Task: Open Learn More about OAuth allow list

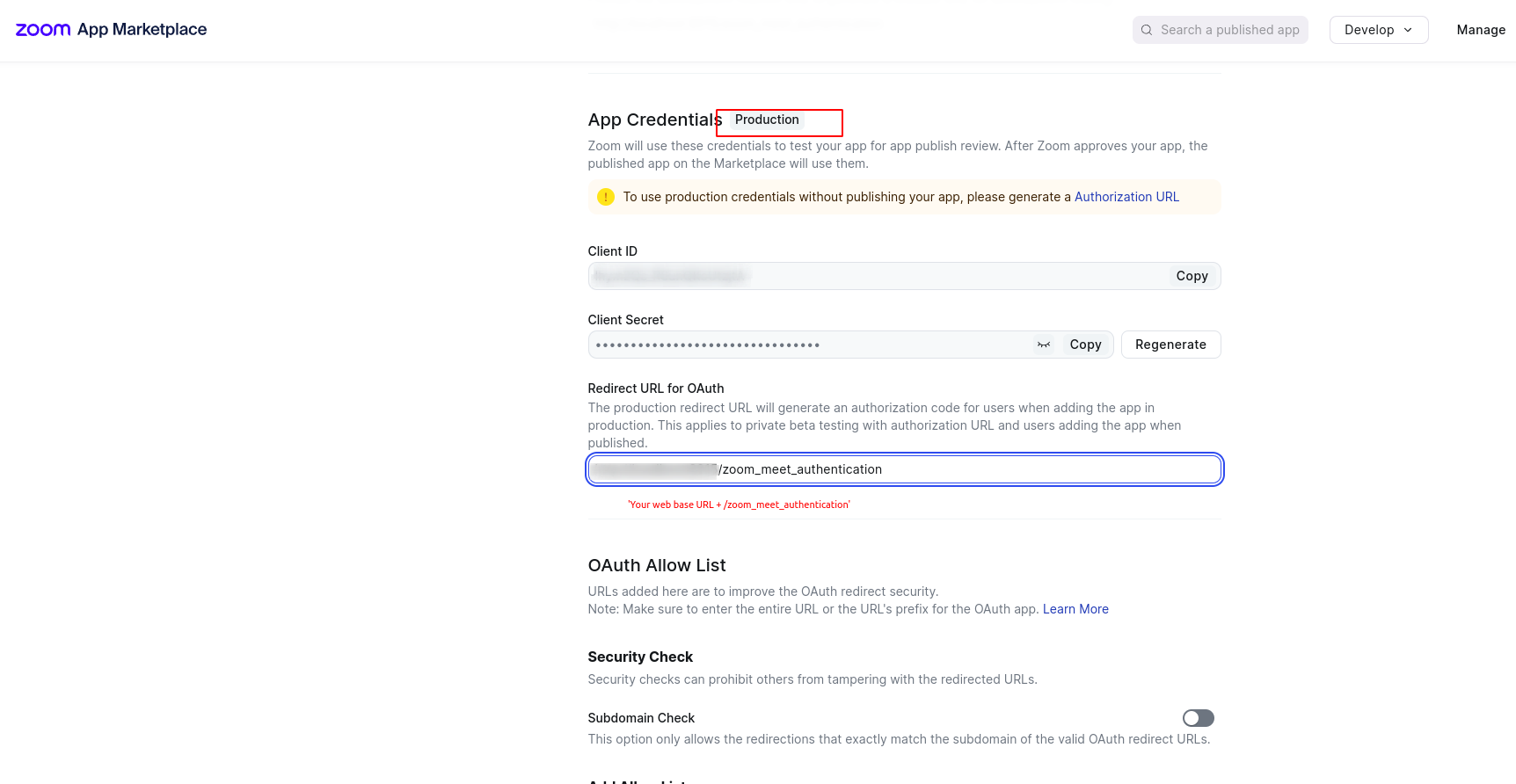Action: click(1075, 609)
